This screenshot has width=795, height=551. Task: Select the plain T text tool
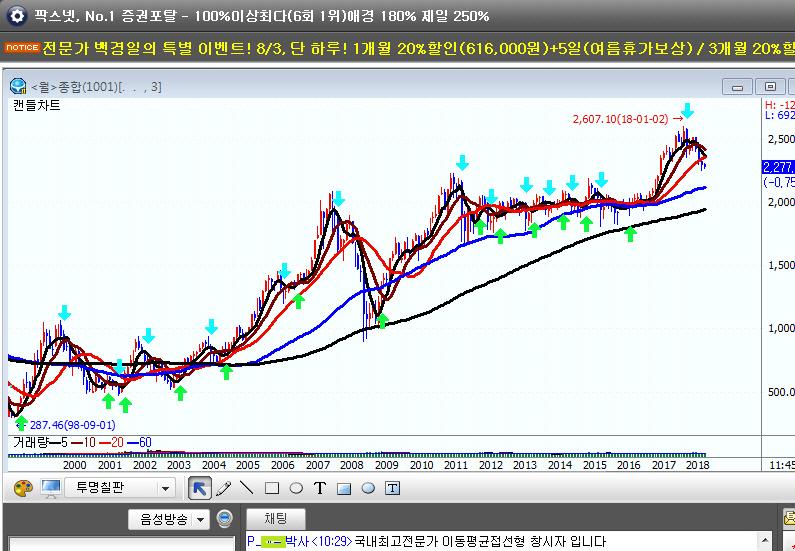click(320, 488)
